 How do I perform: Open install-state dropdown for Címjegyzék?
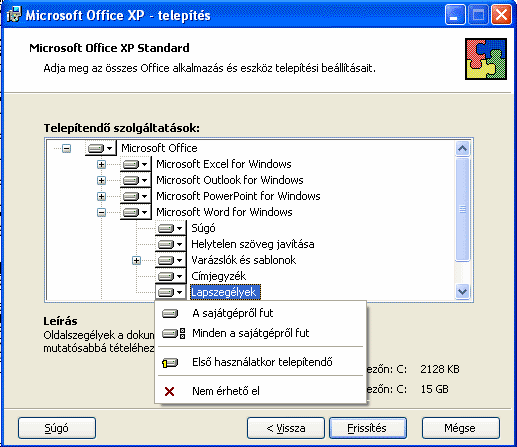tap(170, 276)
